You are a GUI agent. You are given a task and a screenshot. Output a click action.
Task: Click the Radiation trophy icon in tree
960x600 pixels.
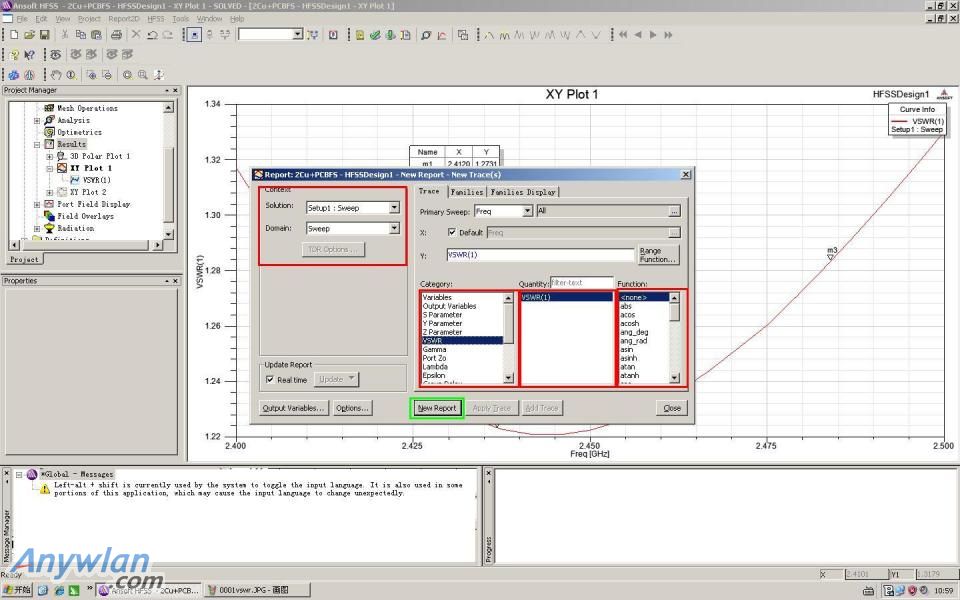tap(50, 228)
